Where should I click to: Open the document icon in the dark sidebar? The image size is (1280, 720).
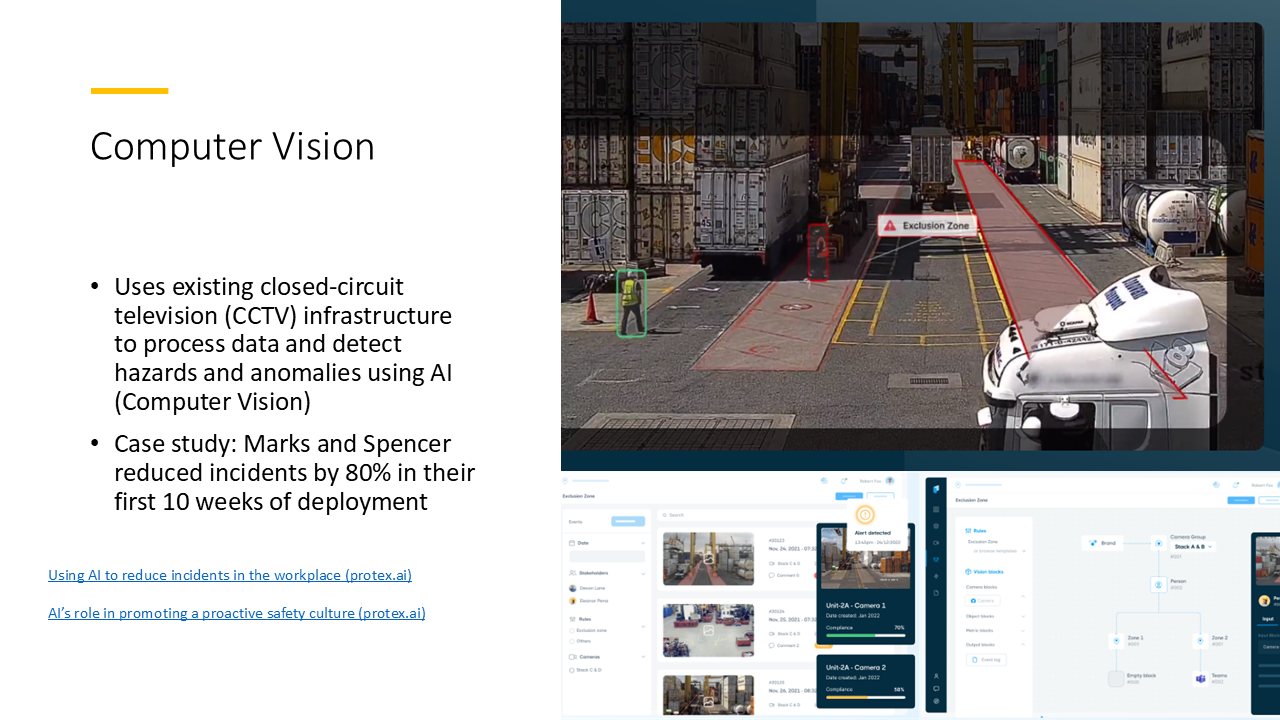pyautogui.click(x=936, y=593)
